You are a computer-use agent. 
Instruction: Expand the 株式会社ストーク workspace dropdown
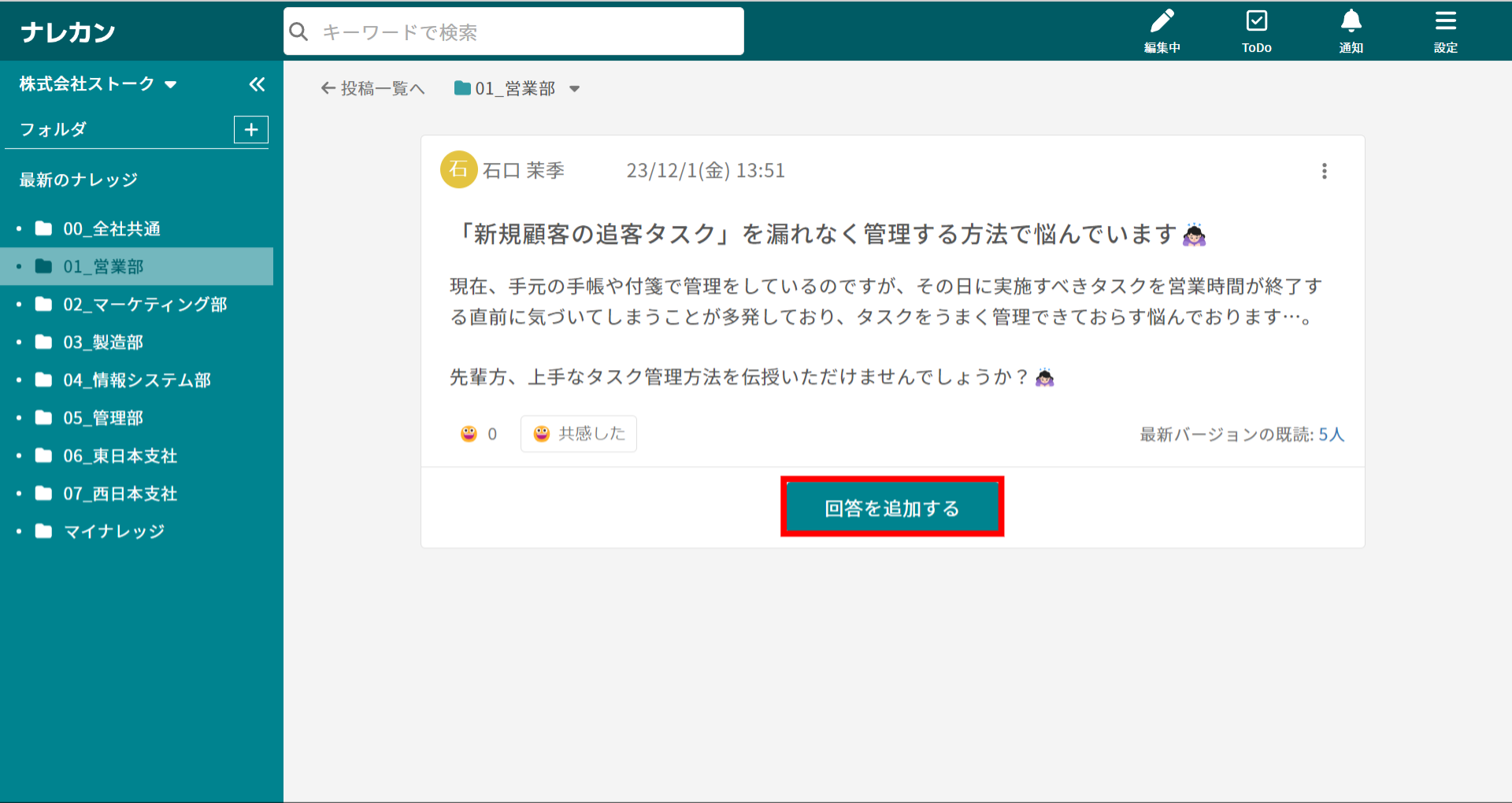pyautogui.click(x=171, y=85)
